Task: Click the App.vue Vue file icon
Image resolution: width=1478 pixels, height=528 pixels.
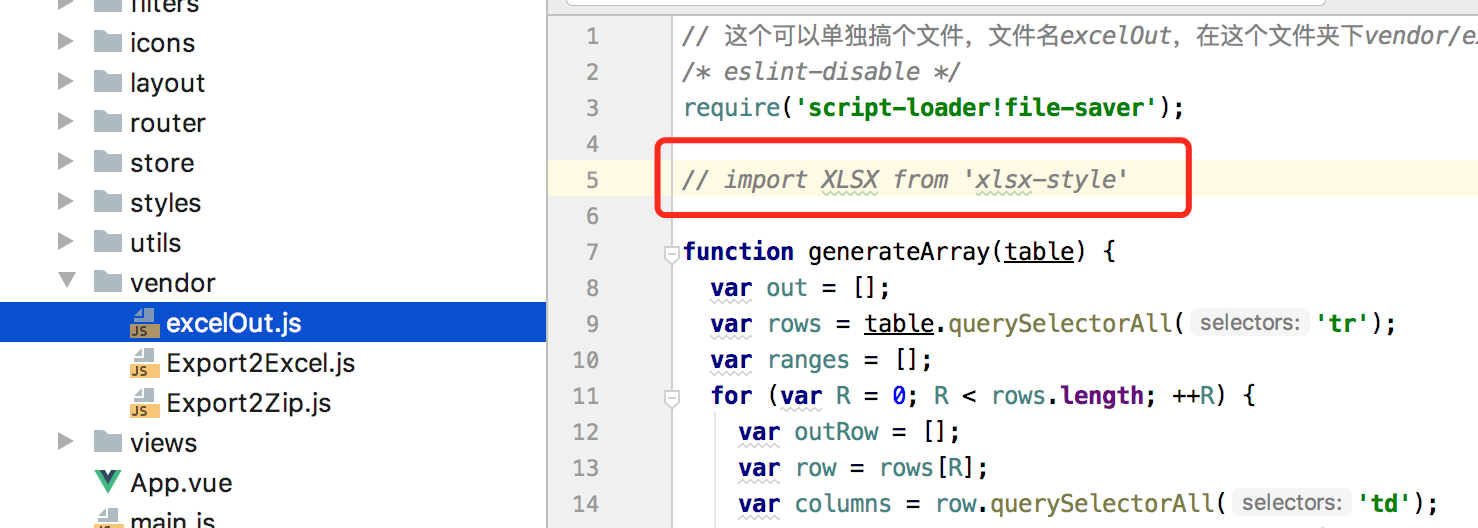Action: point(107,482)
